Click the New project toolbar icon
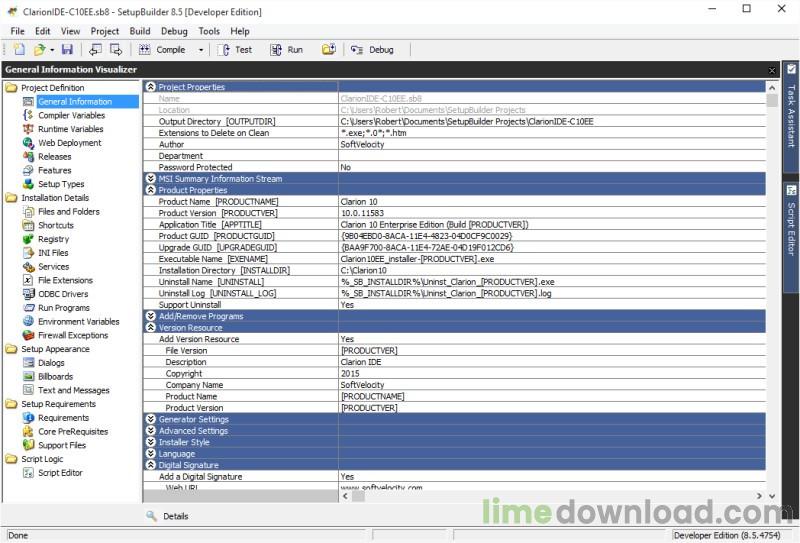Image resolution: width=800 pixels, height=543 pixels. click(x=19, y=49)
